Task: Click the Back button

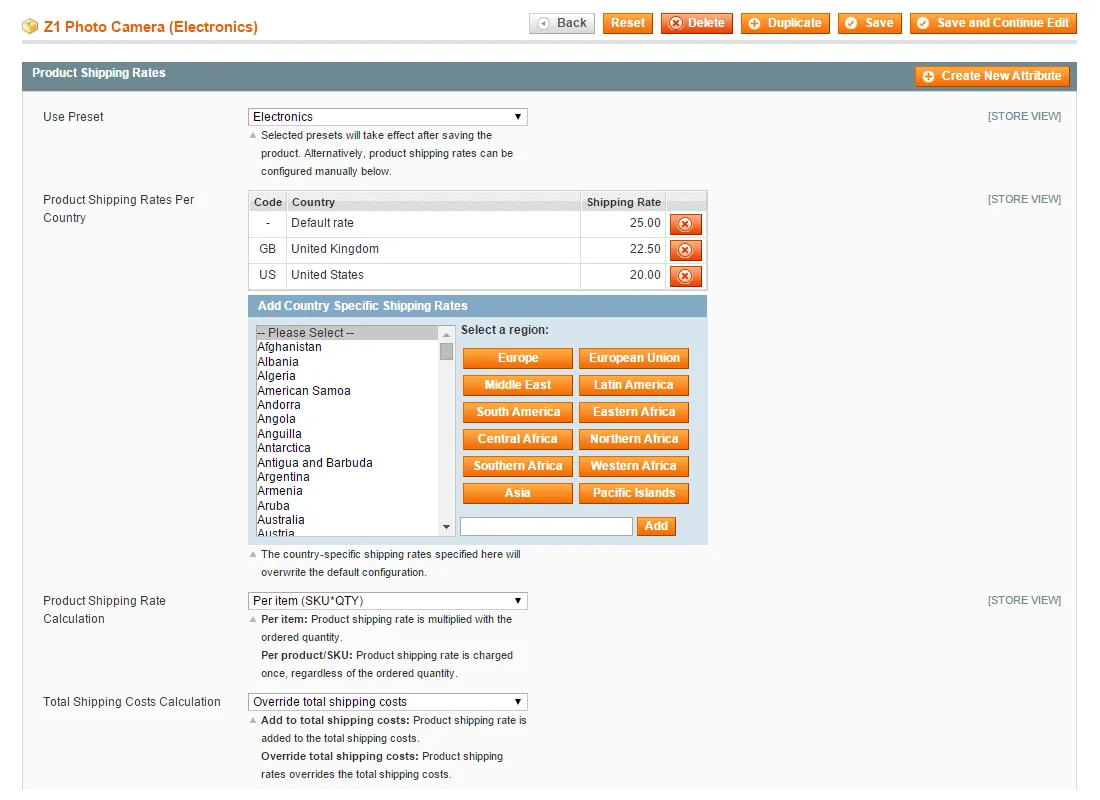Action: click(562, 23)
